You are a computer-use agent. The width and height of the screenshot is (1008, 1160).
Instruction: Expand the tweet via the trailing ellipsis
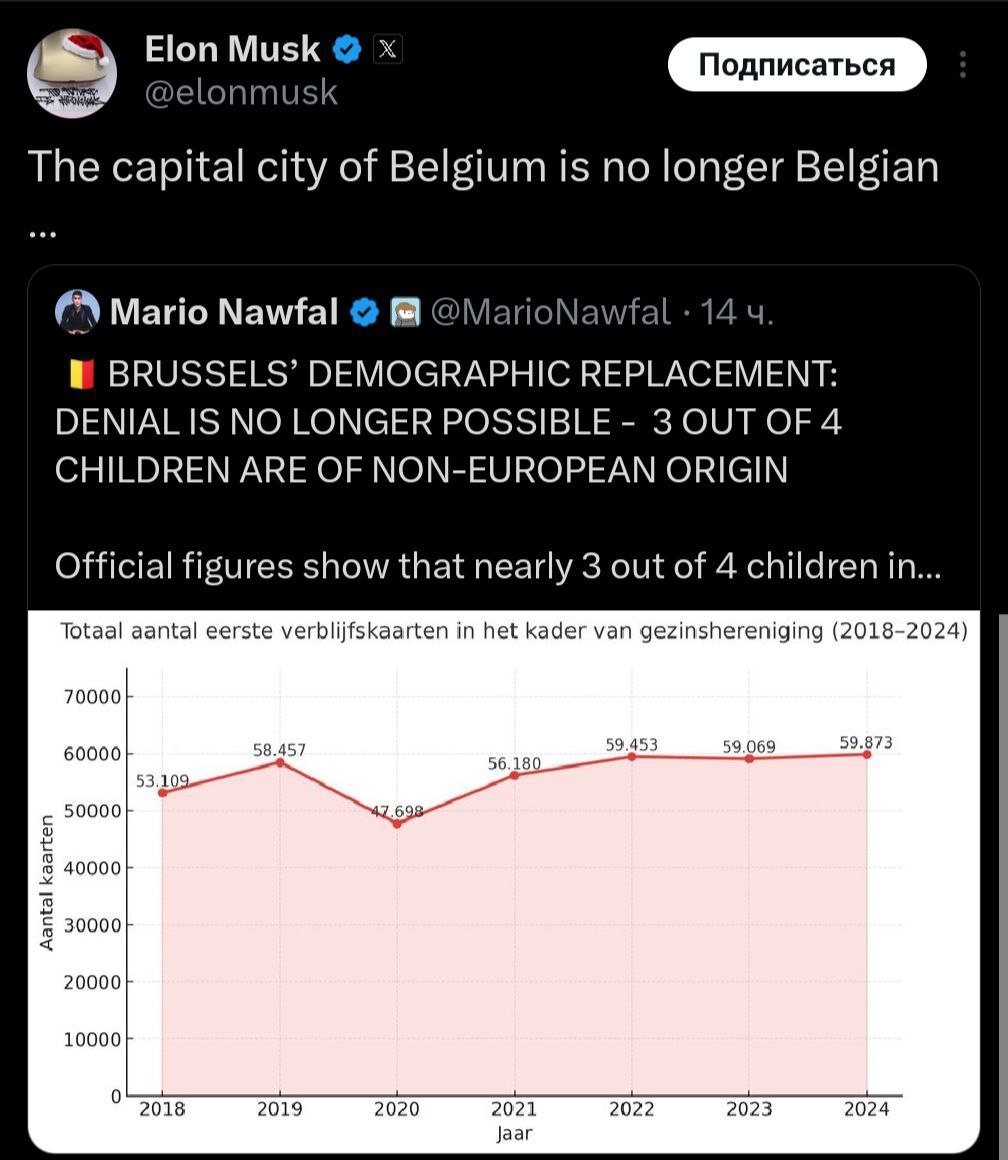43,234
